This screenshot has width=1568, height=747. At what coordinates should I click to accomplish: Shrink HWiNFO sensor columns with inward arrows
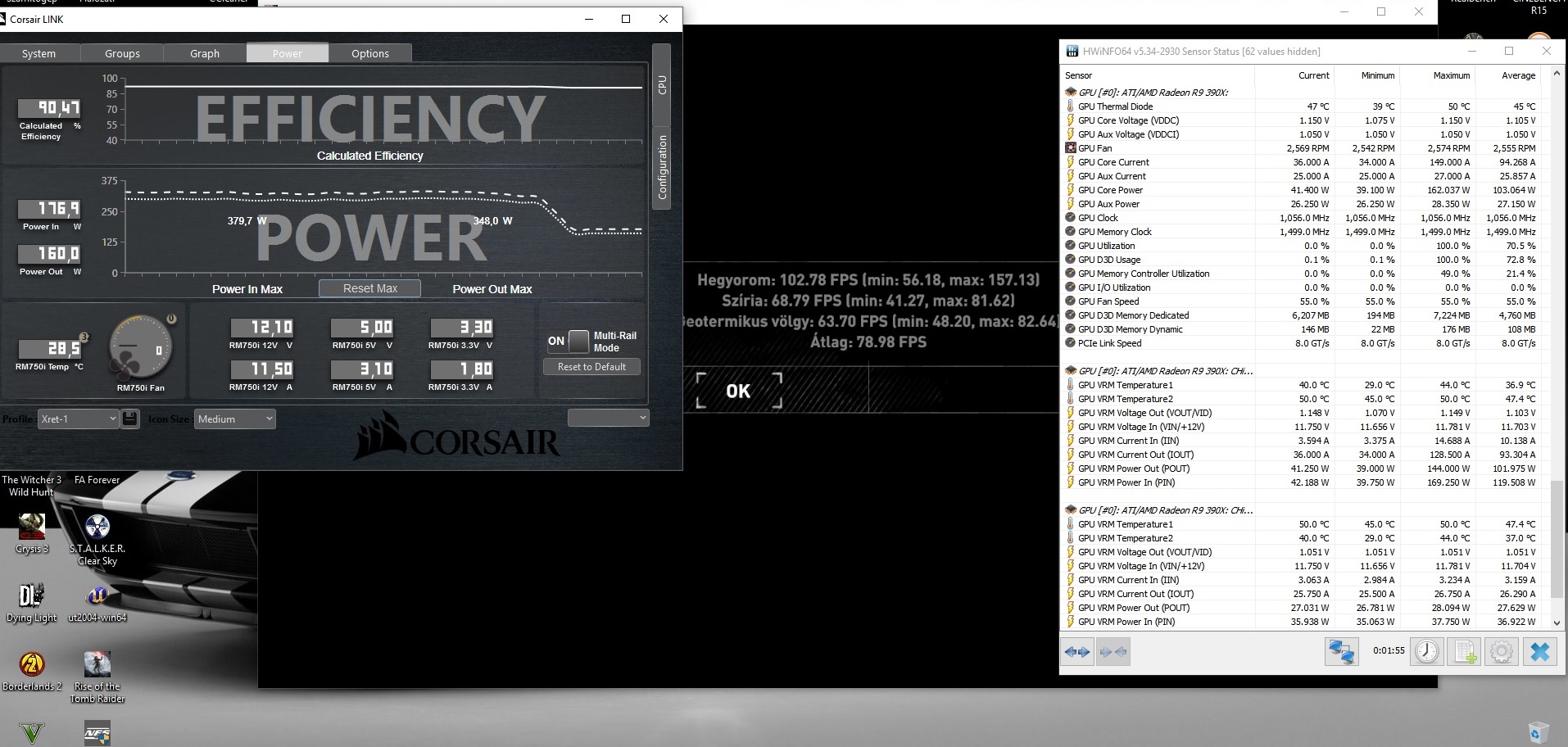[1113, 652]
